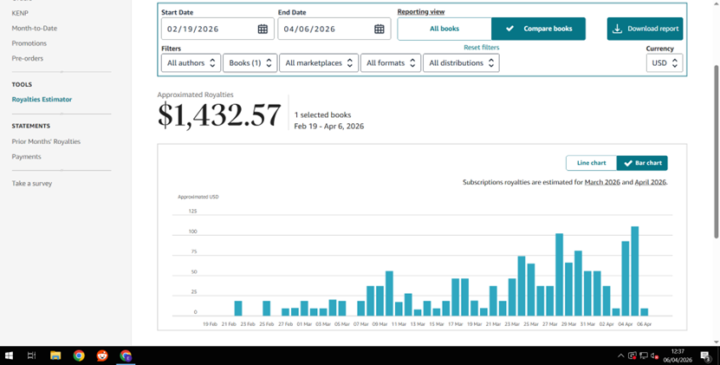
Task: Open the Windows Start menu
Action: (8, 356)
